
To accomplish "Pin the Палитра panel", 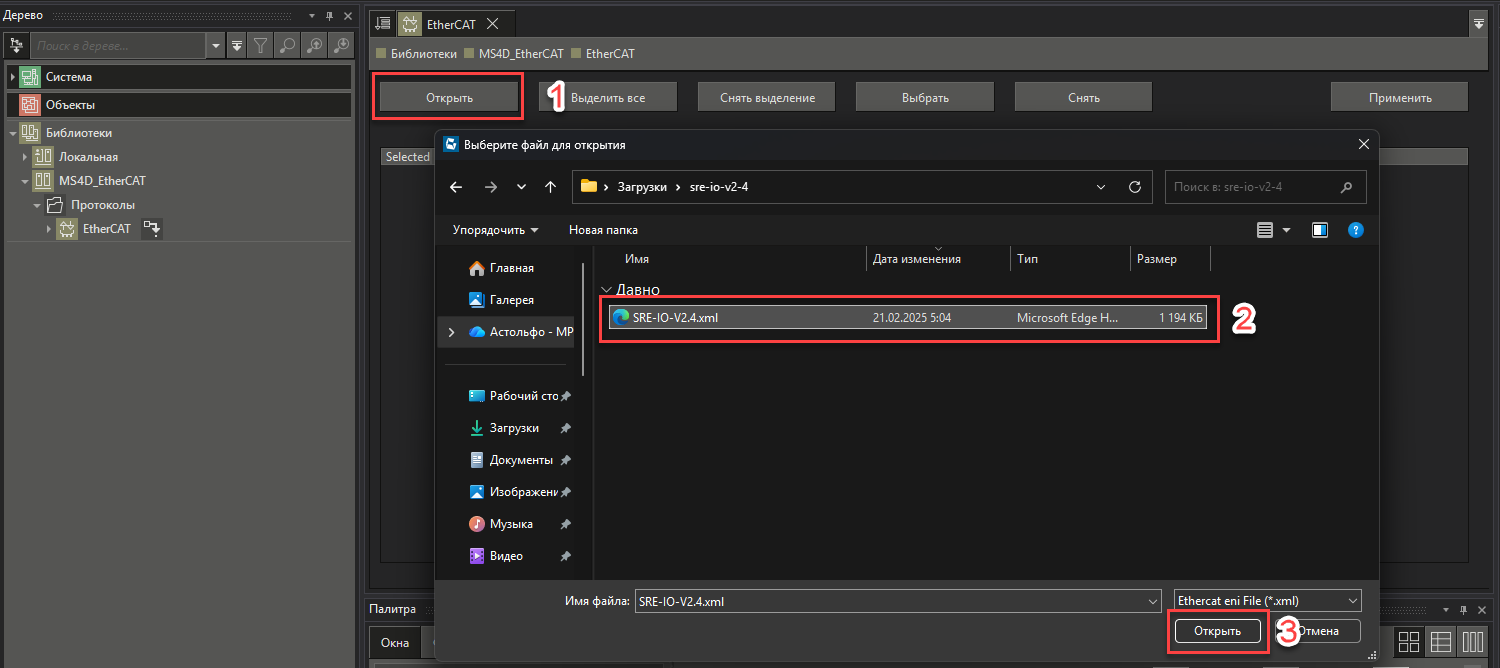I will [x=1465, y=609].
